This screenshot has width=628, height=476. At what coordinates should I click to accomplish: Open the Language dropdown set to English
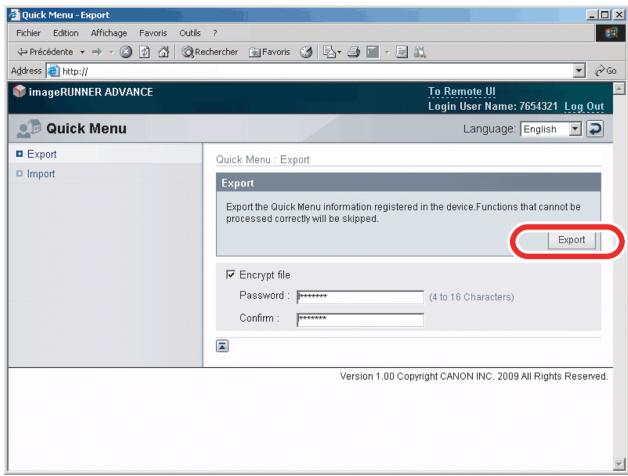551,129
